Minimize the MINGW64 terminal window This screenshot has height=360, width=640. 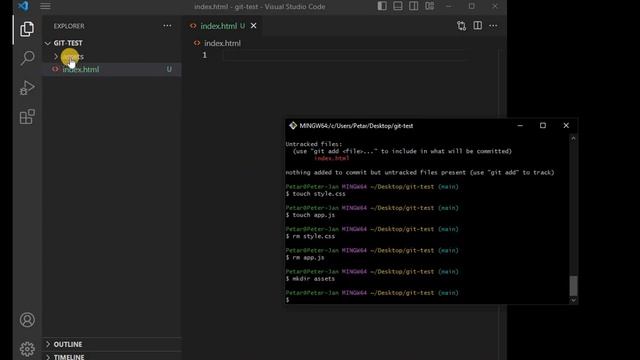coord(520,126)
